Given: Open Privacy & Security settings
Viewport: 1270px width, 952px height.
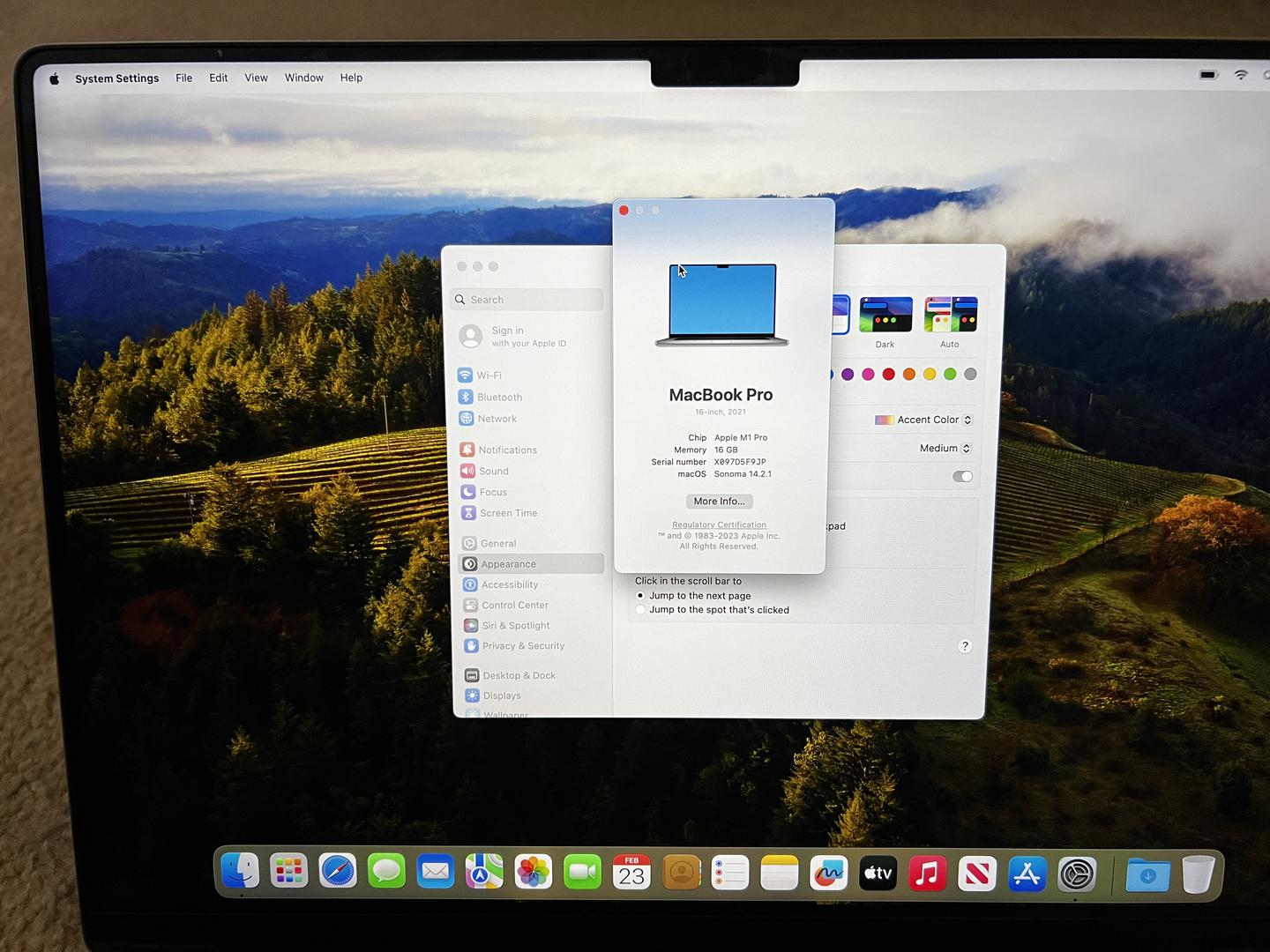Looking at the screenshot, I should (x=522, y=646).
